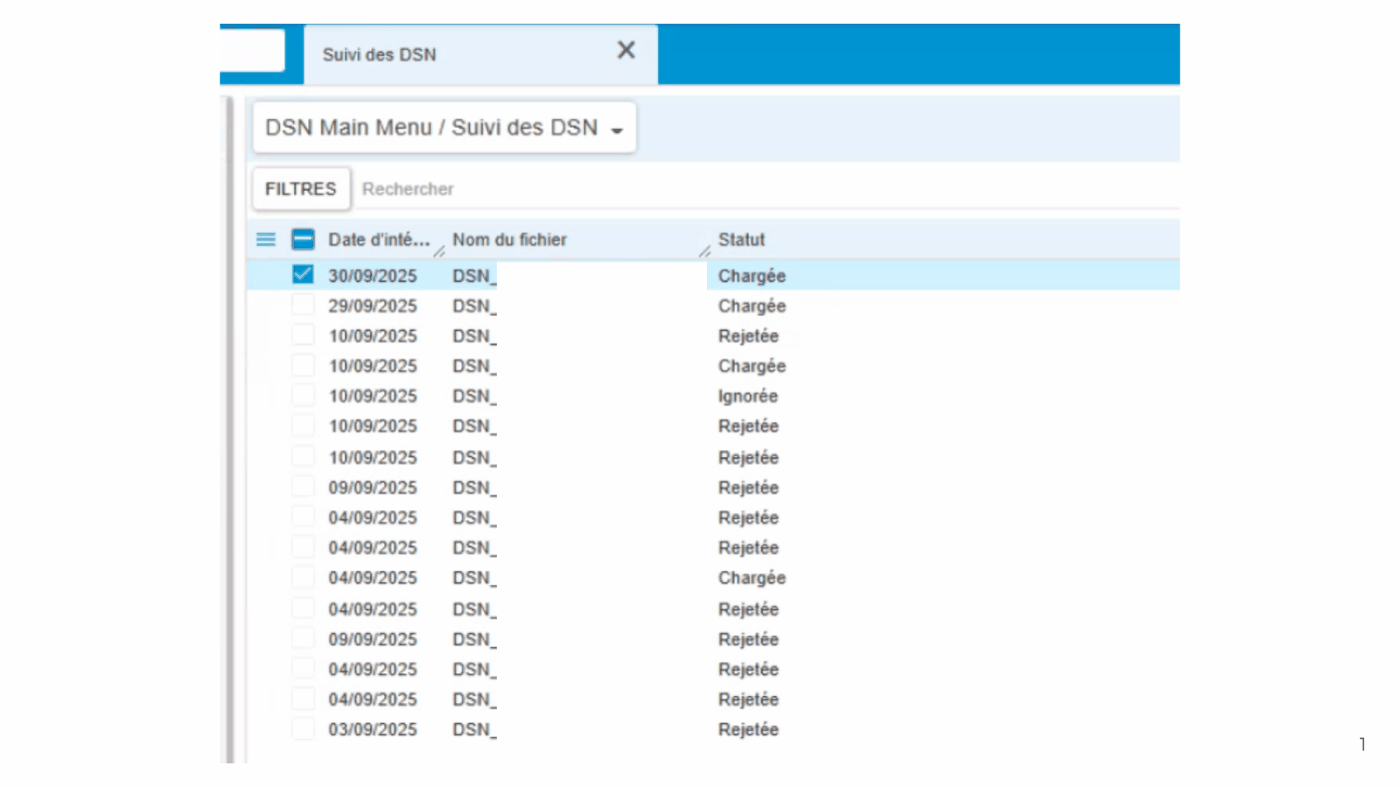Click resize handle after Nom du fichier column
This screenshot has width=1400, height=787.
(x=705, y=251)
